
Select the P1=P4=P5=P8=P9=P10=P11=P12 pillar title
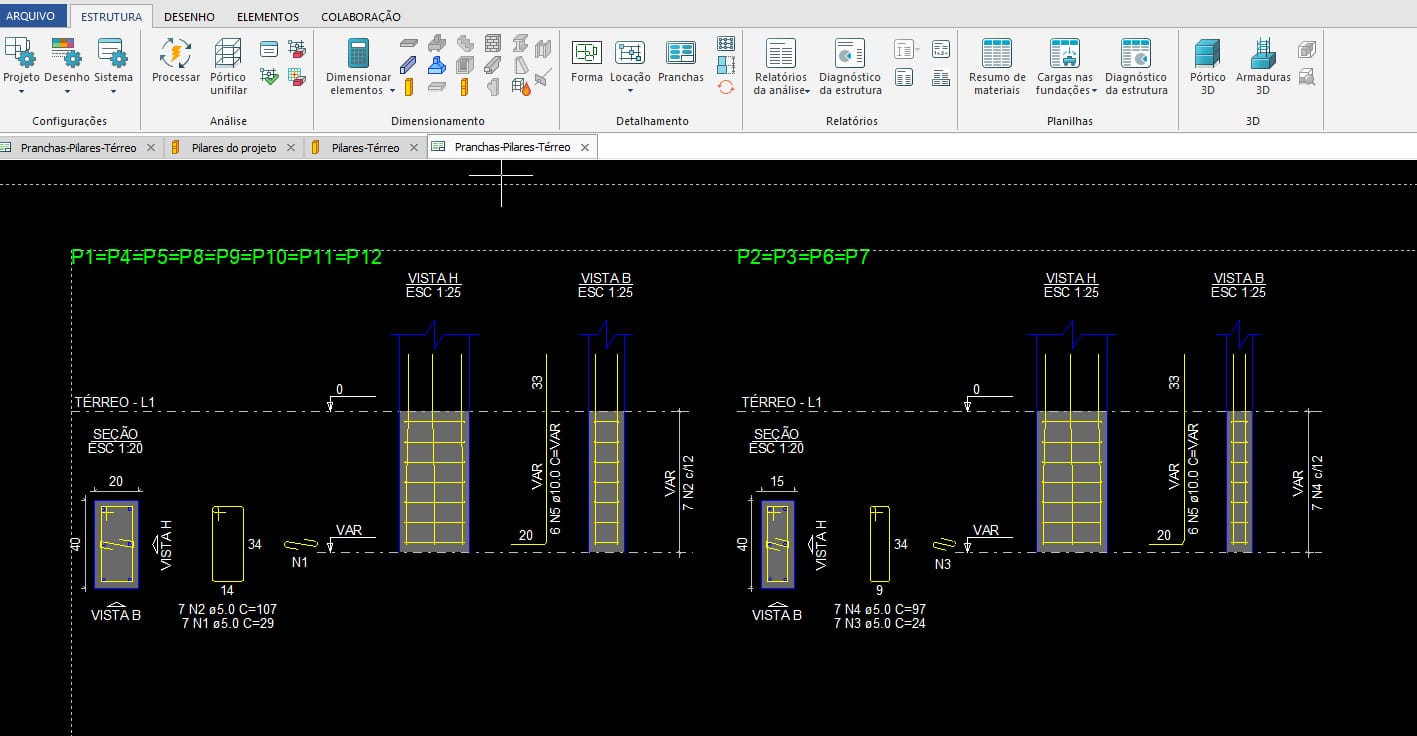(x=226, y=257)
